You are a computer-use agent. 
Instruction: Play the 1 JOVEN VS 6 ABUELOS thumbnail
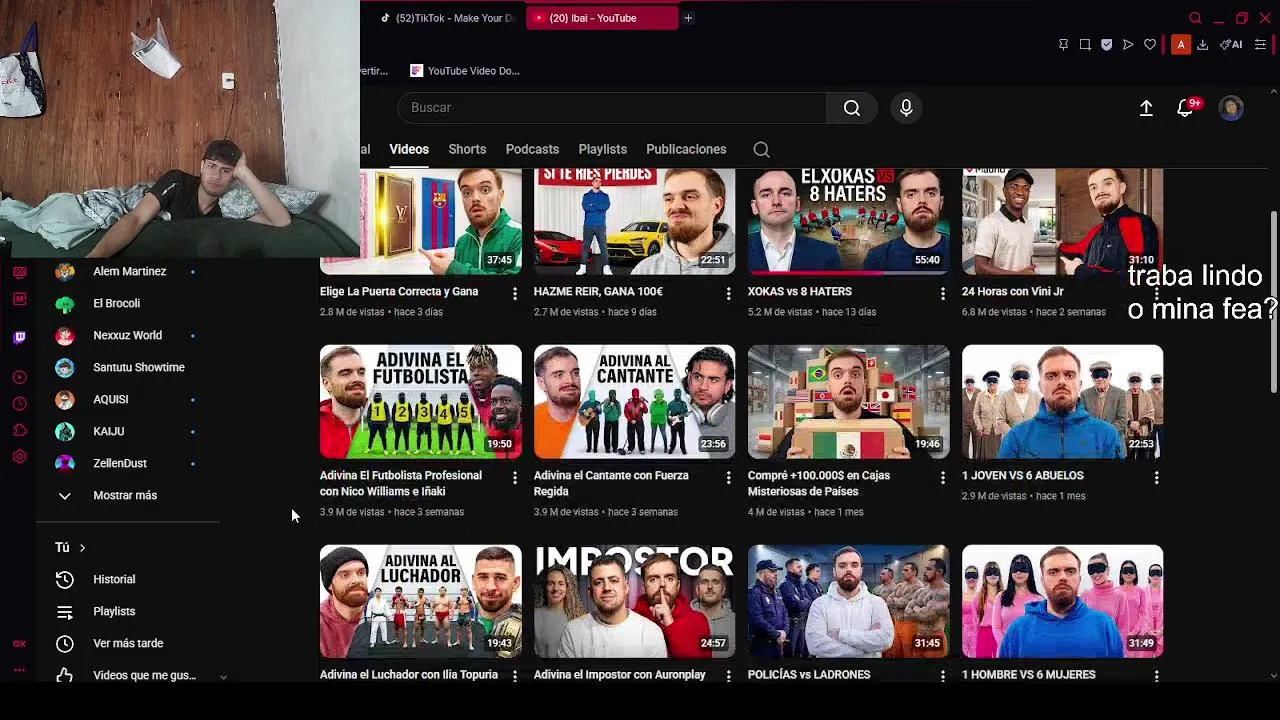pos(1062,402)
